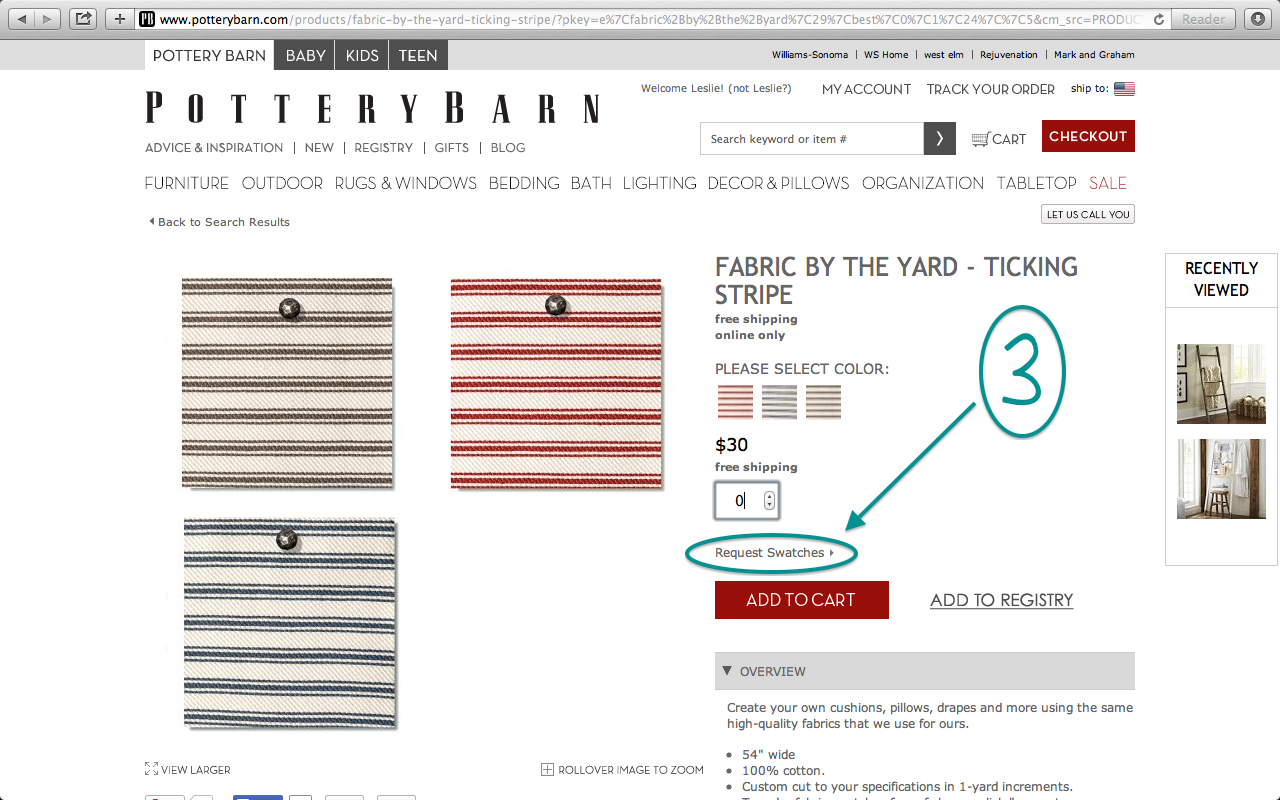1280x800 pixels.
Task: Select the gray stripe color swatch
Action: 779,402
